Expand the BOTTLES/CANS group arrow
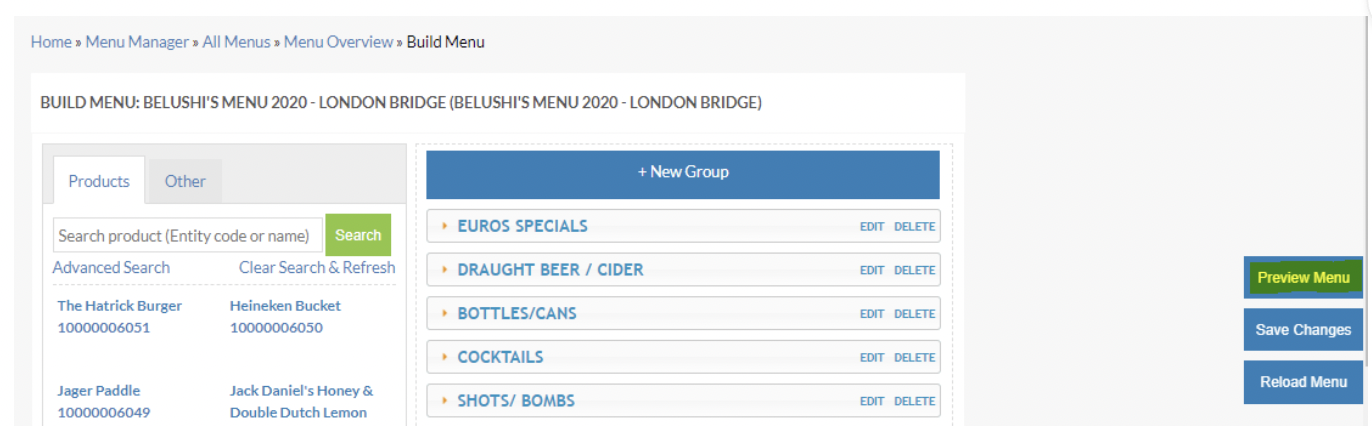The height and width of the screenshot is (426, 1372). [x=444, y=314]
